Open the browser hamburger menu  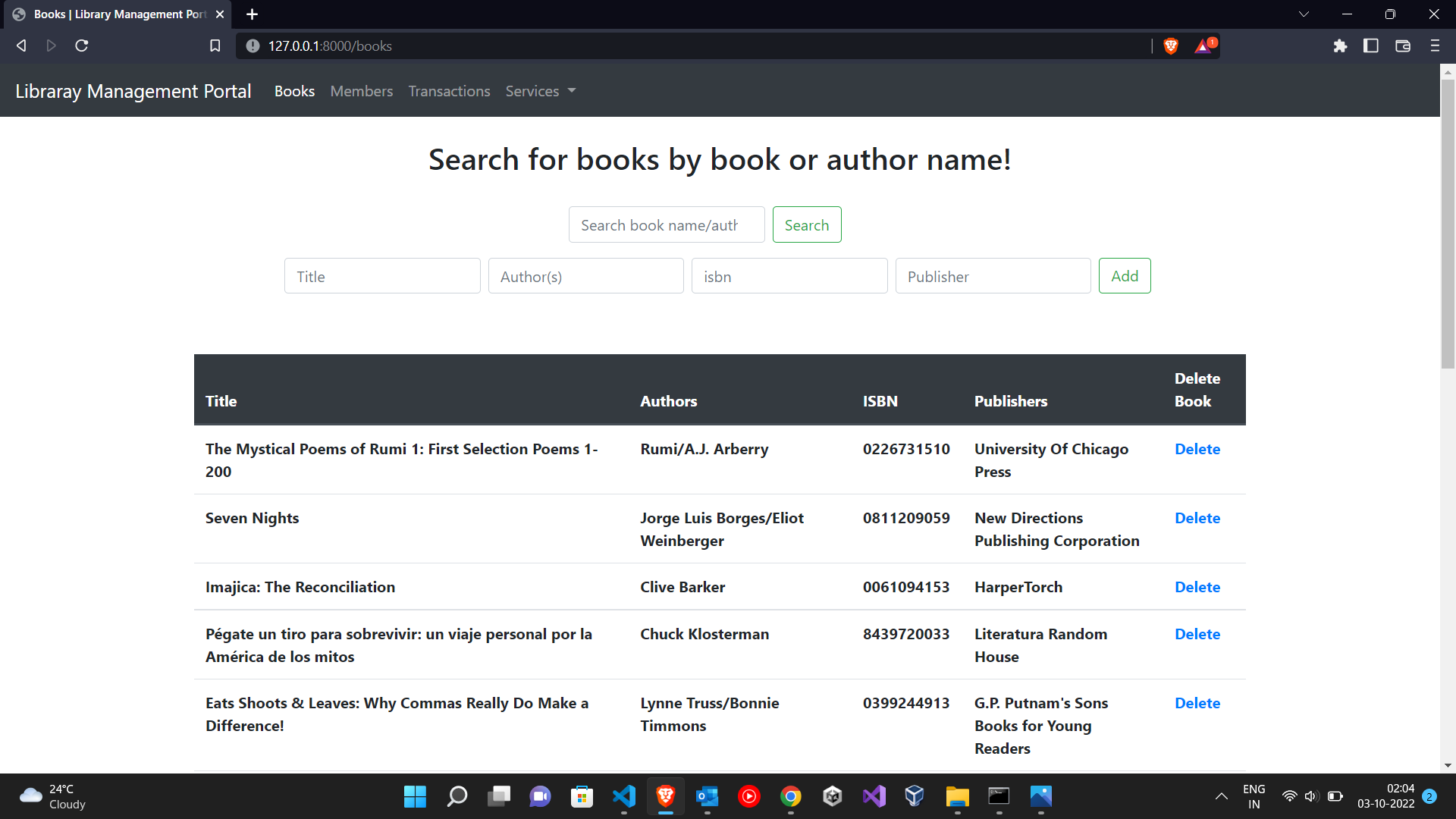coord(1435,46)
